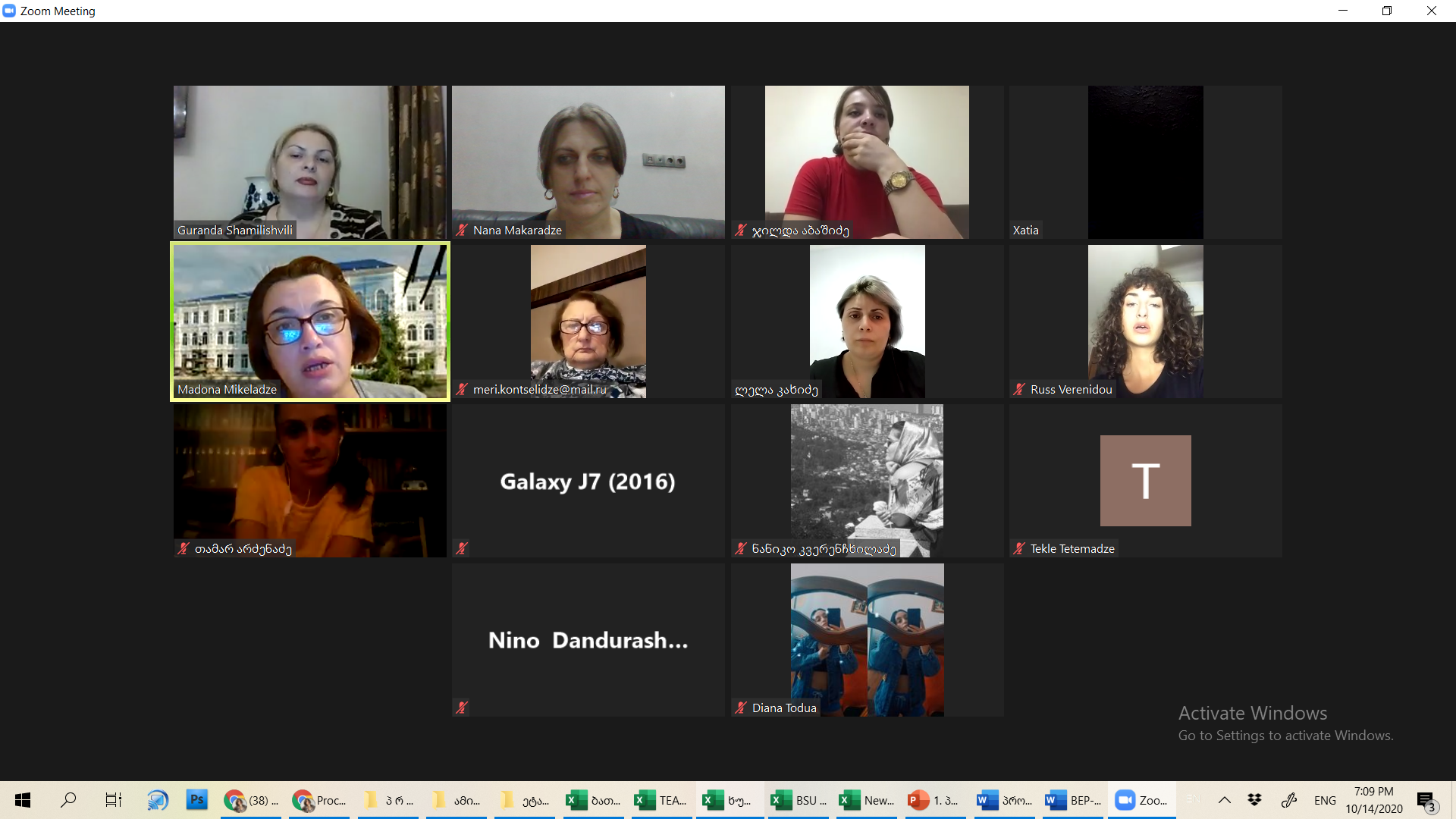Switch to BEP Word document taskbar tab
This screenshot has width=1456, height=819.
[x=1072, y=800]
